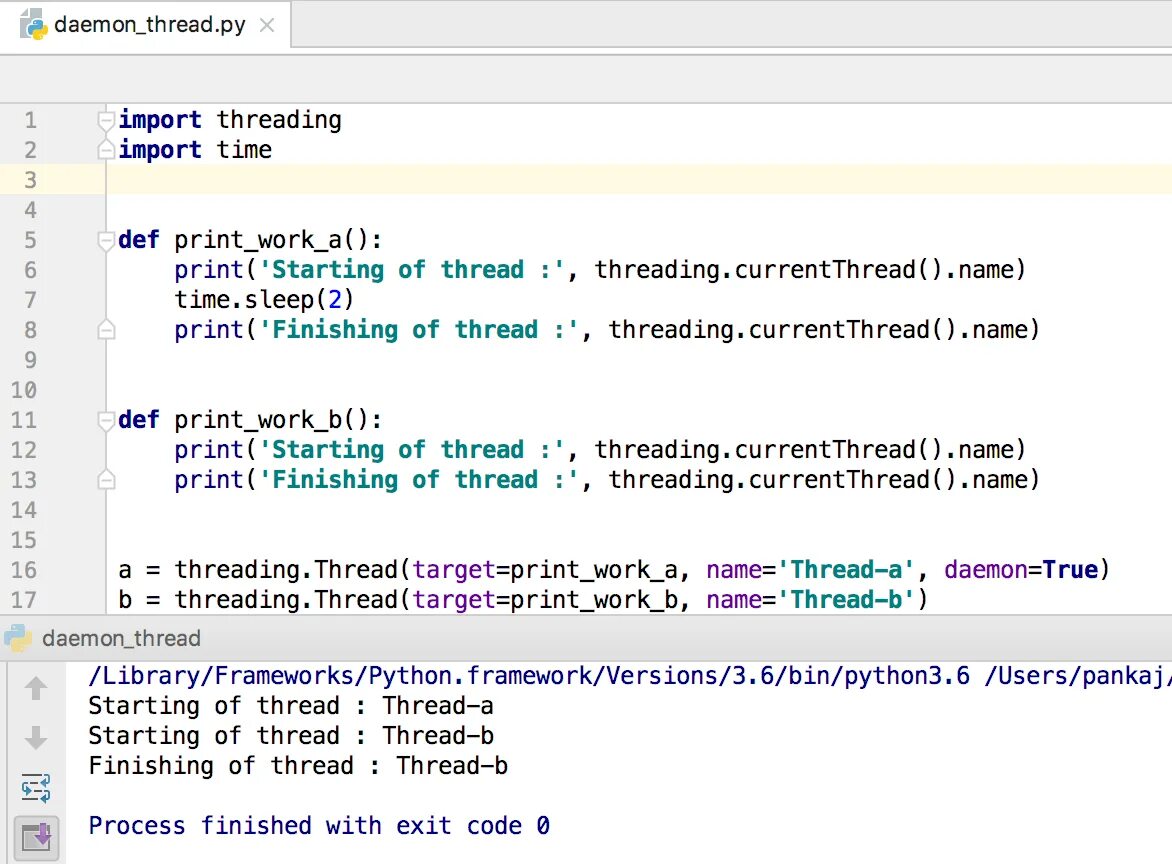The image size is (1172, 864).
Task: Collapse the print_work_b function on line 11
Action: (106, 420)
